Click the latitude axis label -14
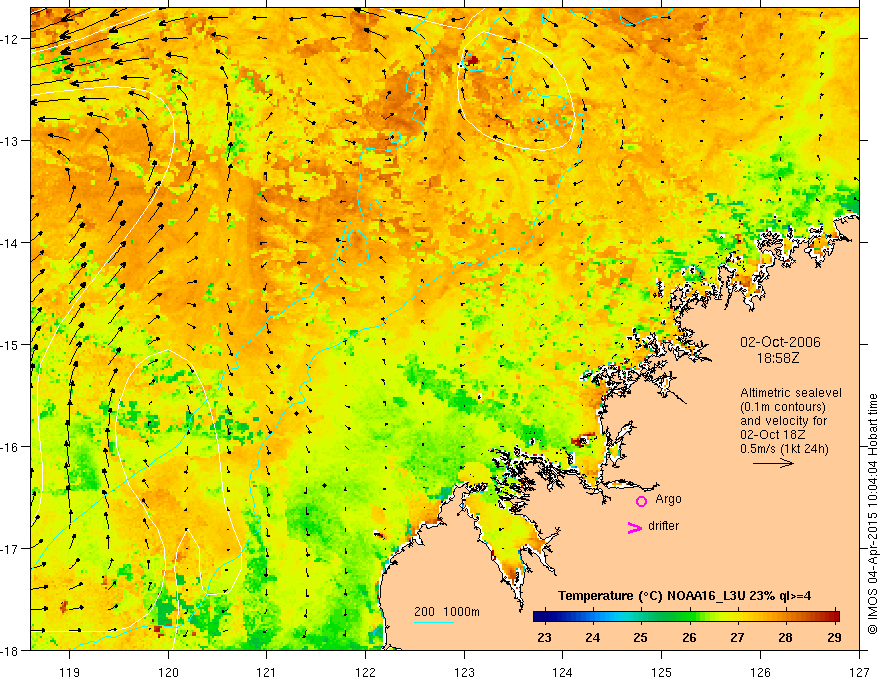This screenshot has width=880, height=680. (11, 243)
